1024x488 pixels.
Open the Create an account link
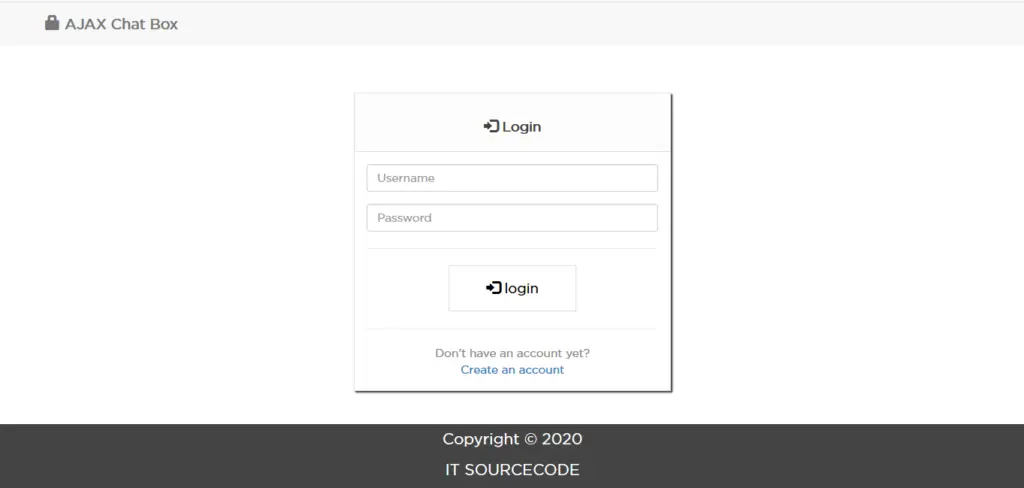click(x=512, y=370)
